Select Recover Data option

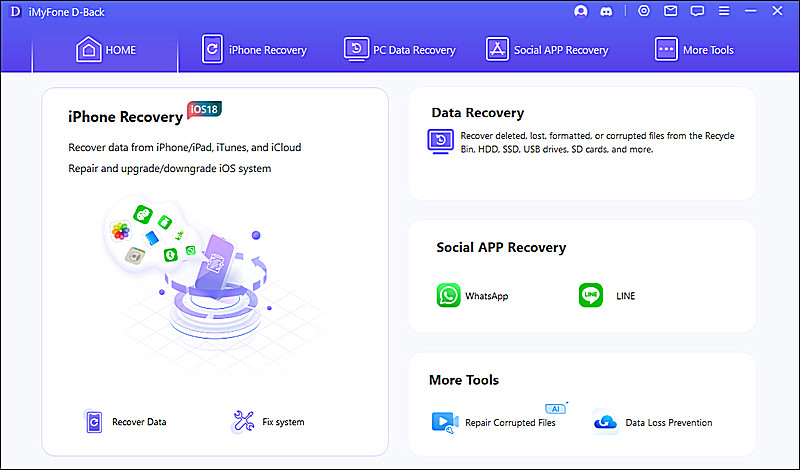coord(126,422)
